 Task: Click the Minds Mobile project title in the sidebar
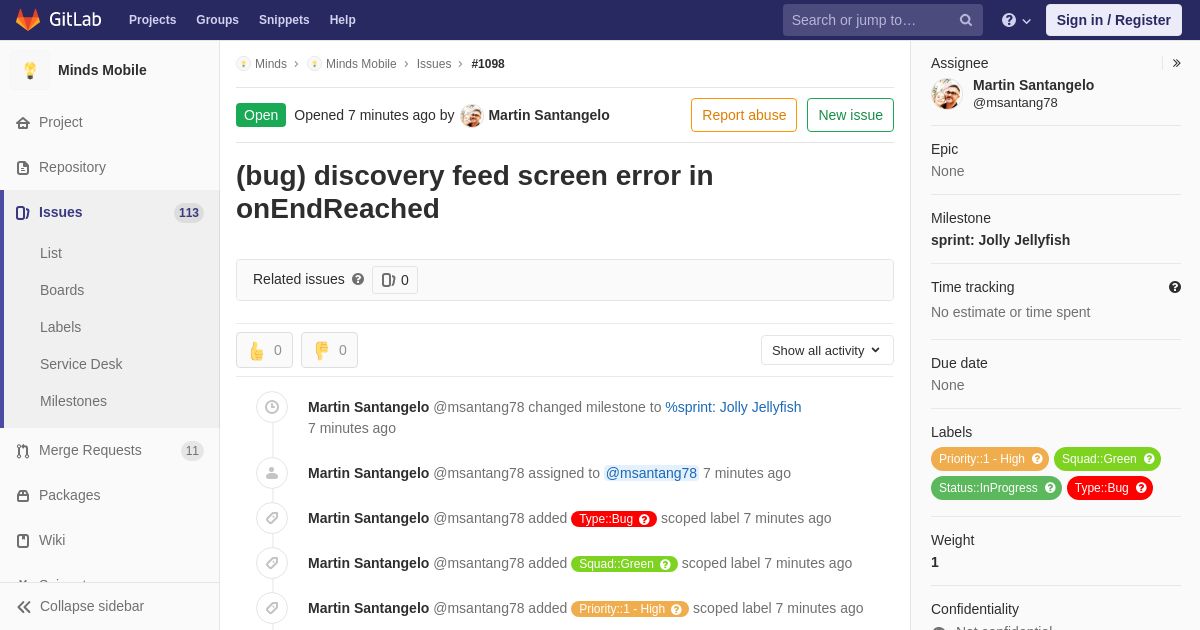coord(102,70)
